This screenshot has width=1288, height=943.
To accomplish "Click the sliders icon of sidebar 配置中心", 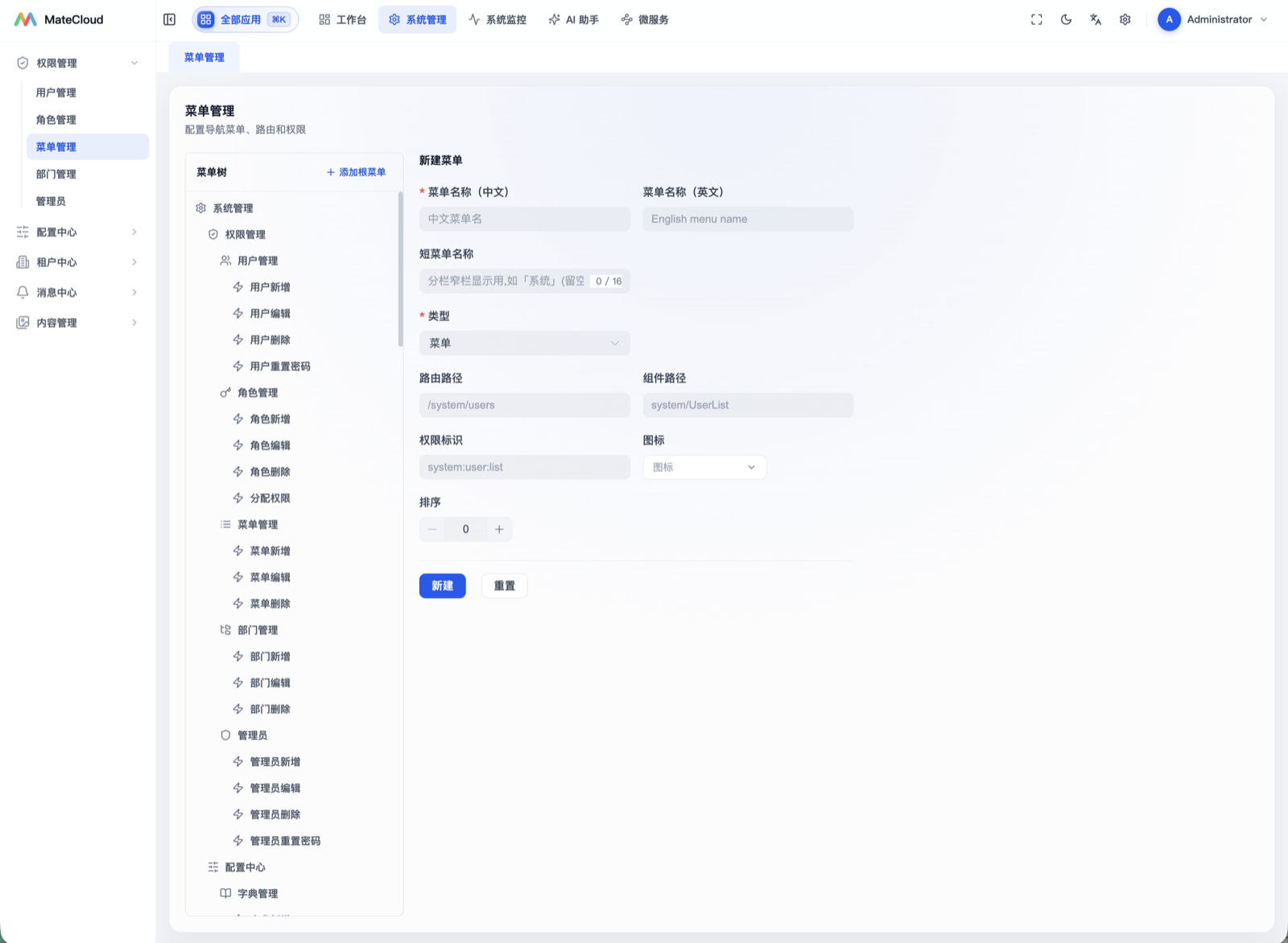I will 23,232.
